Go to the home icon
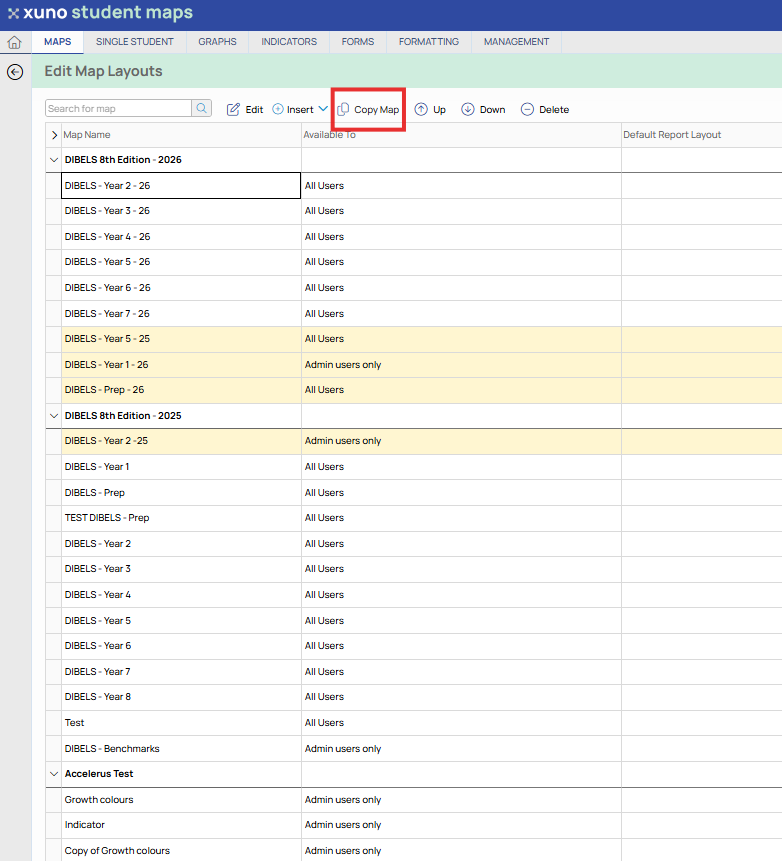The image size is (782, 861). (14, 42)
